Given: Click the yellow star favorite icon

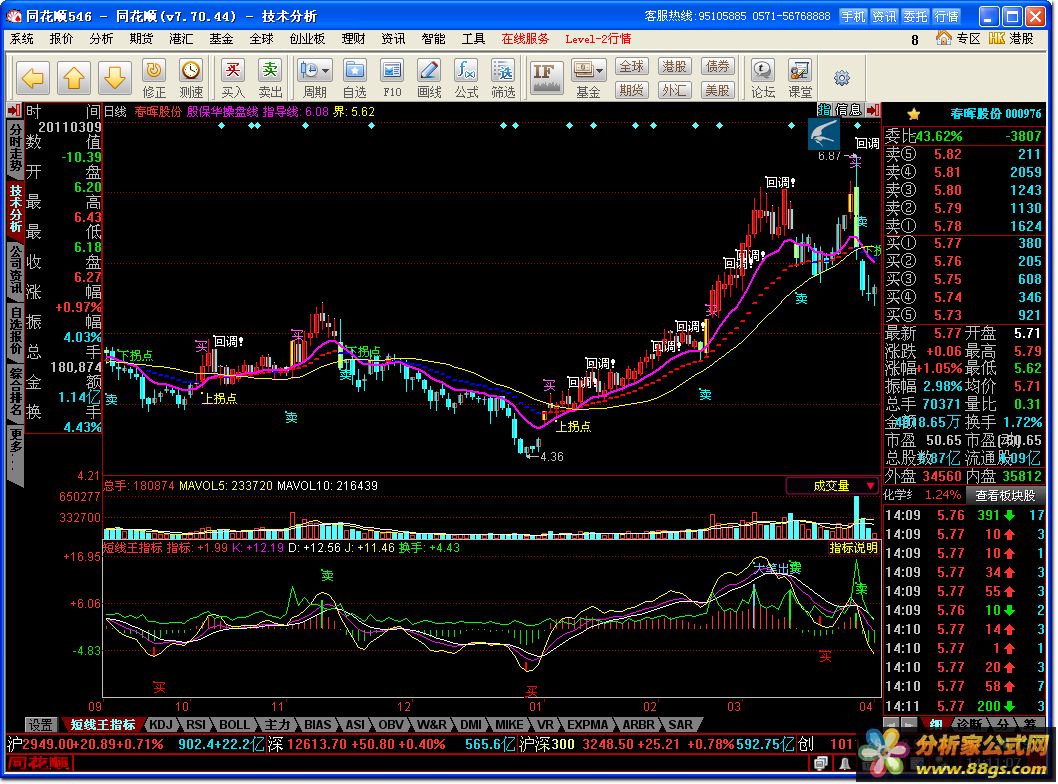Looking at the screenshot, I should (914, 114).
